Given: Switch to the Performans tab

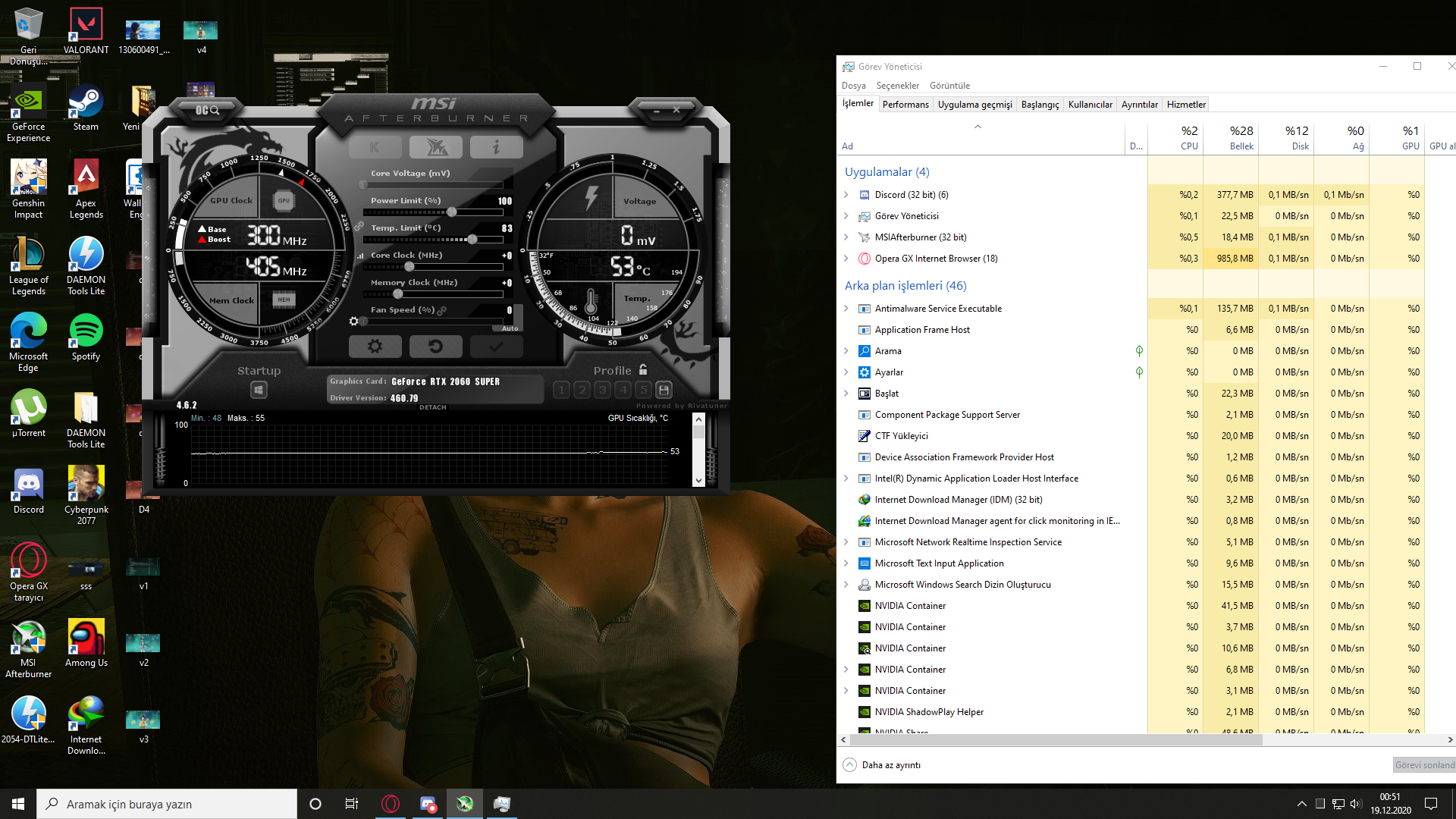Looking at the screenshot, I should point(905,105).
